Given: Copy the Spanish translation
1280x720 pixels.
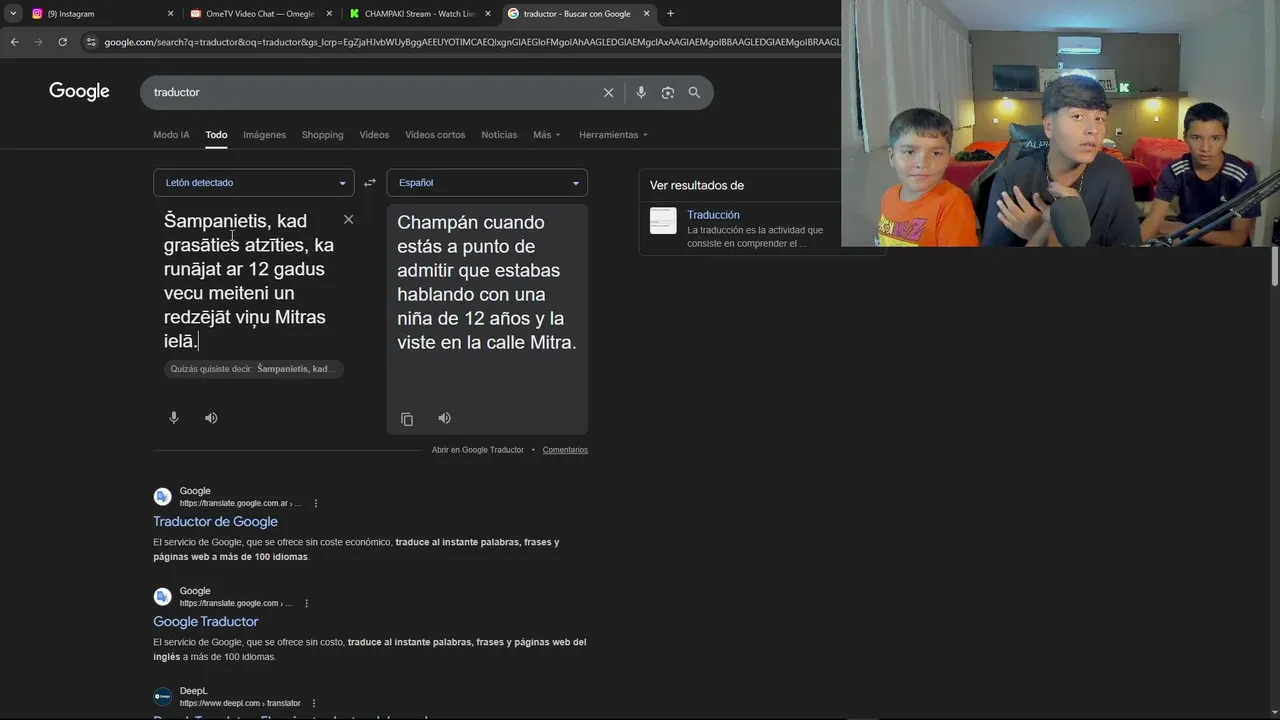Looking at the screenshot, I should 407,419.
